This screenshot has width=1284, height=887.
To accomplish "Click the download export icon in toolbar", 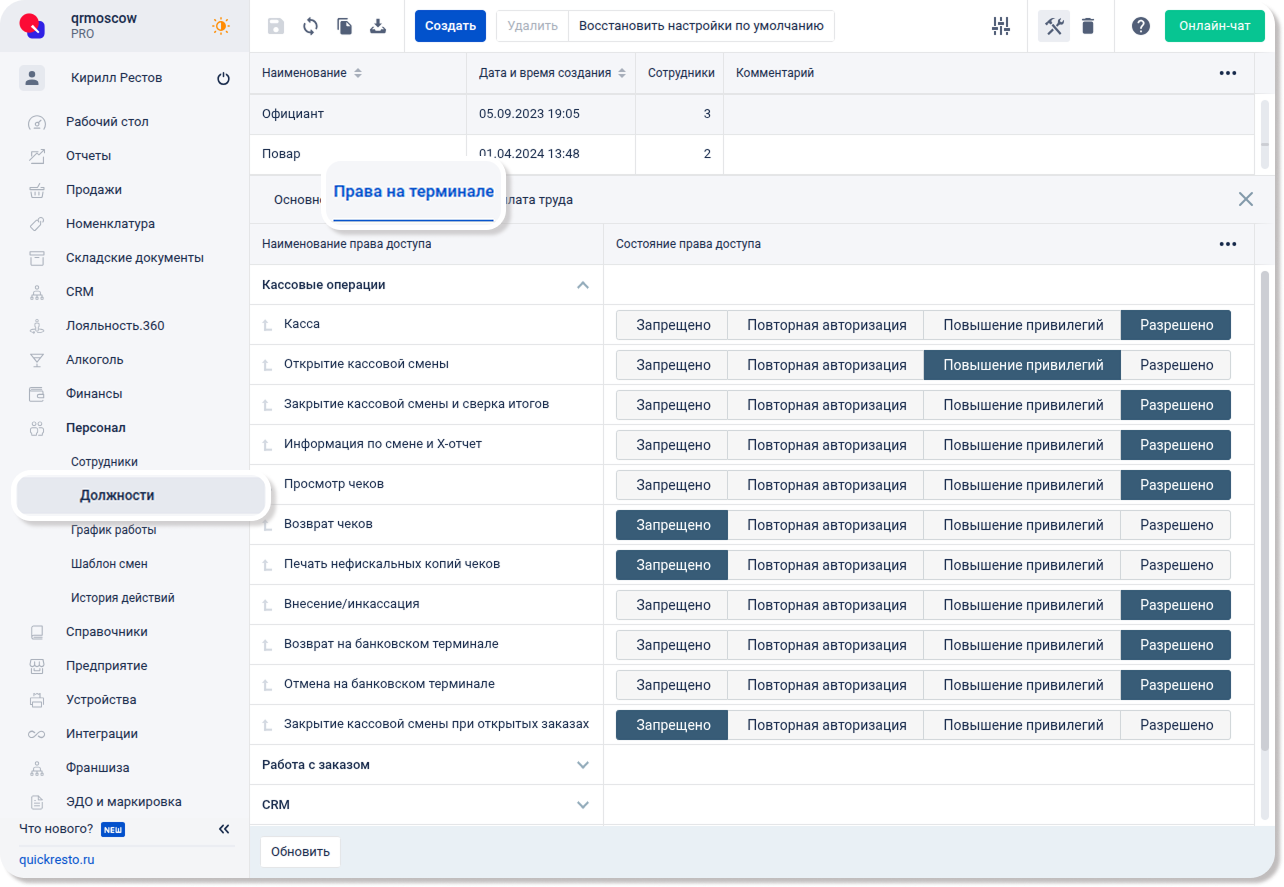I will 378,26.
